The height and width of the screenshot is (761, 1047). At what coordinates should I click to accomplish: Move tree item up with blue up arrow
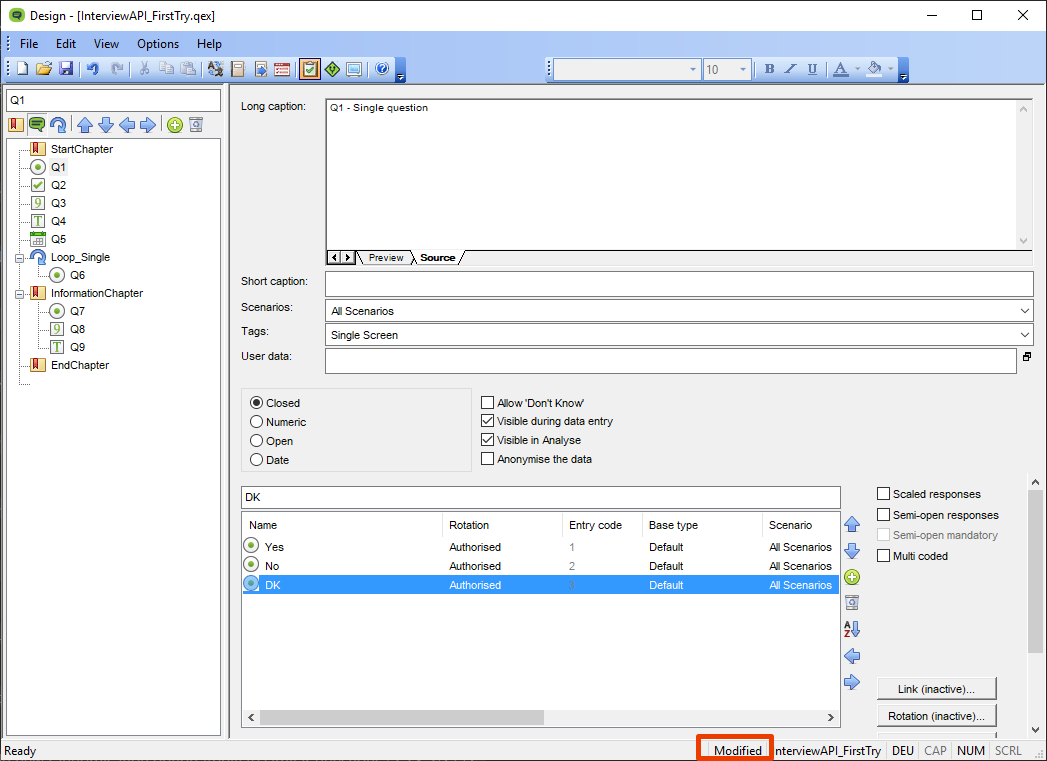[85, 125]
